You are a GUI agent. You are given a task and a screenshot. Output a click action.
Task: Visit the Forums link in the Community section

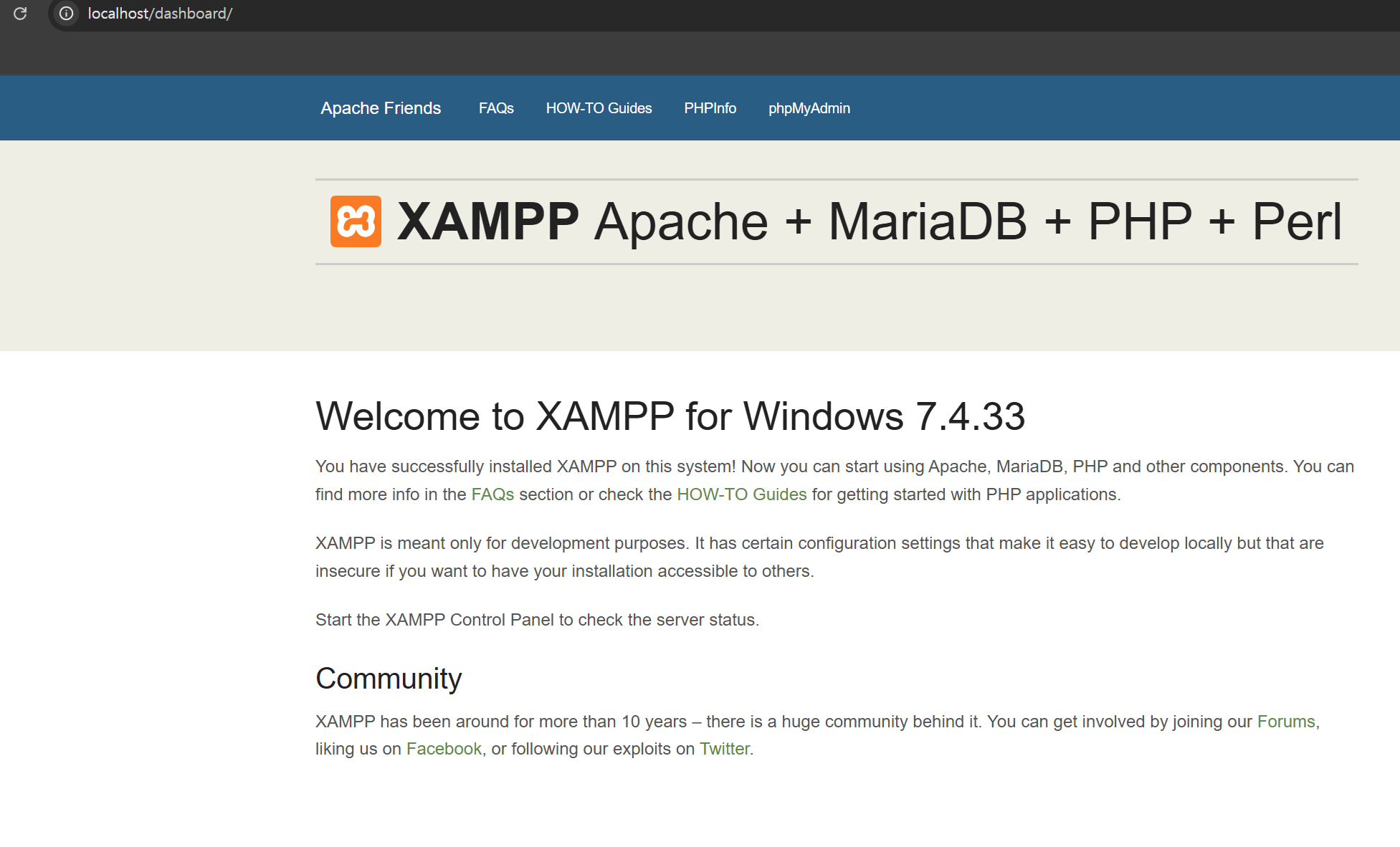[1286, 722]
